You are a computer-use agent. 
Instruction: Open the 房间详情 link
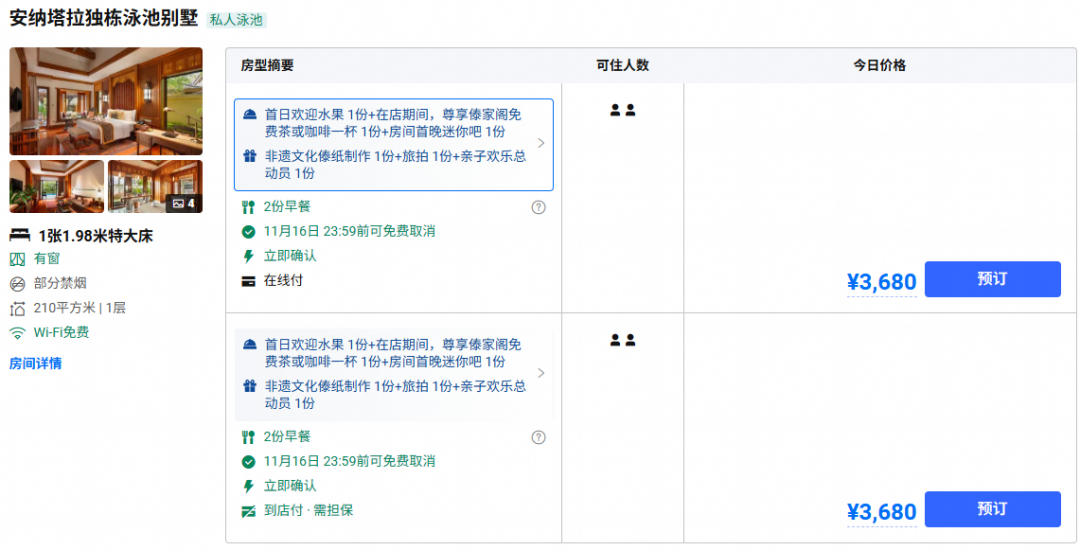(35, 363)
